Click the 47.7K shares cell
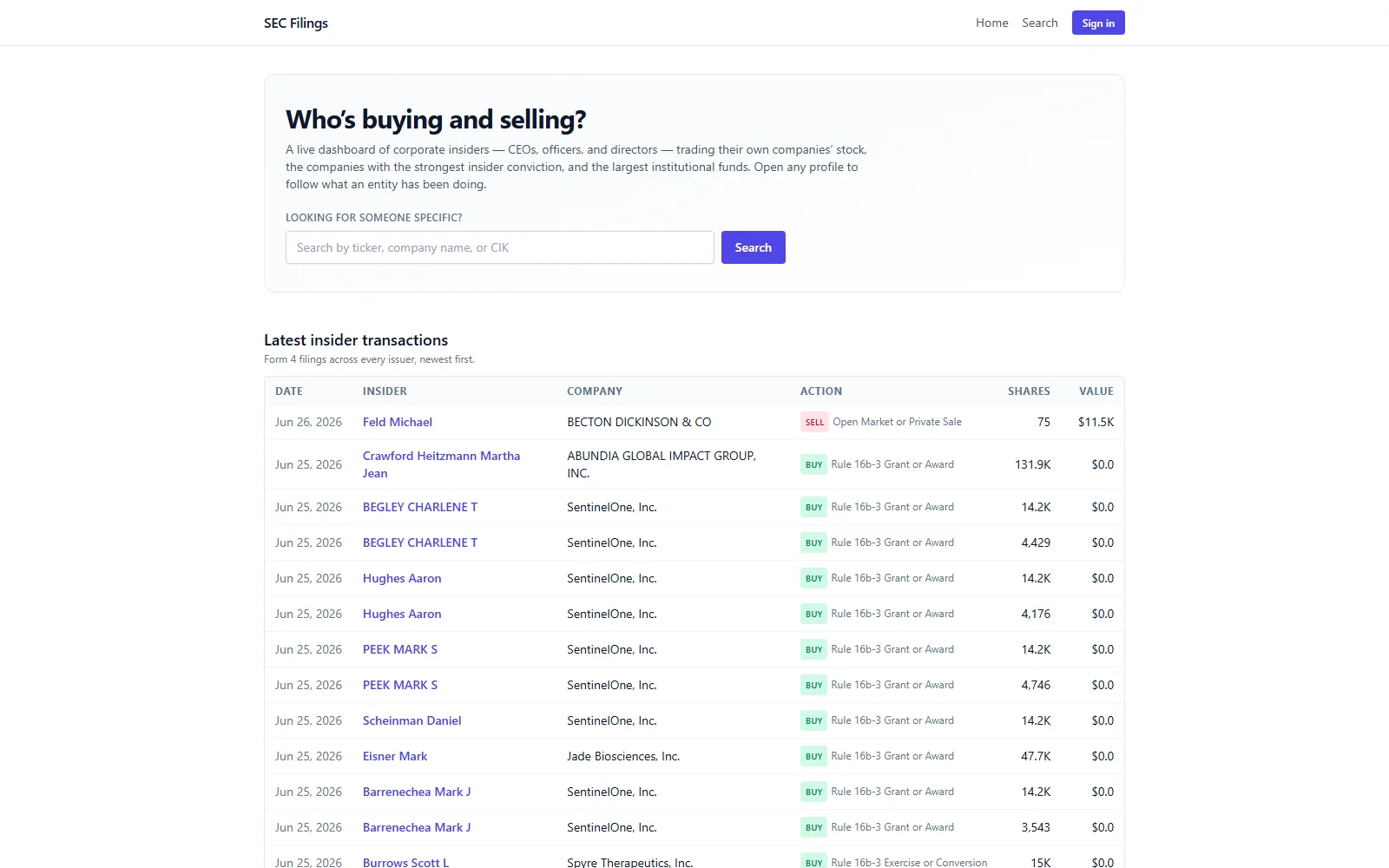This screenshot has height=868, width=1389. [1036, 756]
